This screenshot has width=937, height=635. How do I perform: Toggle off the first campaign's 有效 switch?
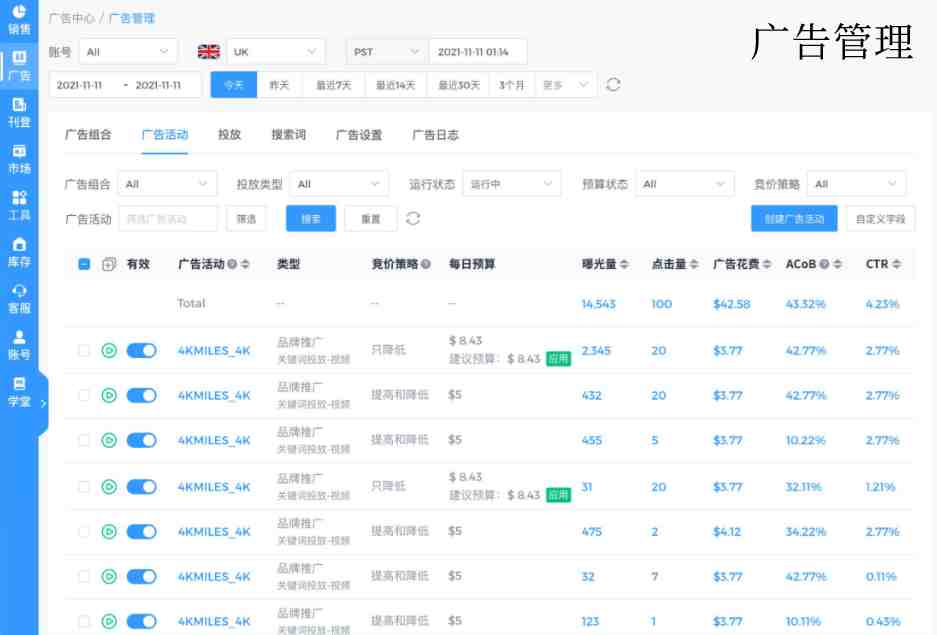(142, 351)
